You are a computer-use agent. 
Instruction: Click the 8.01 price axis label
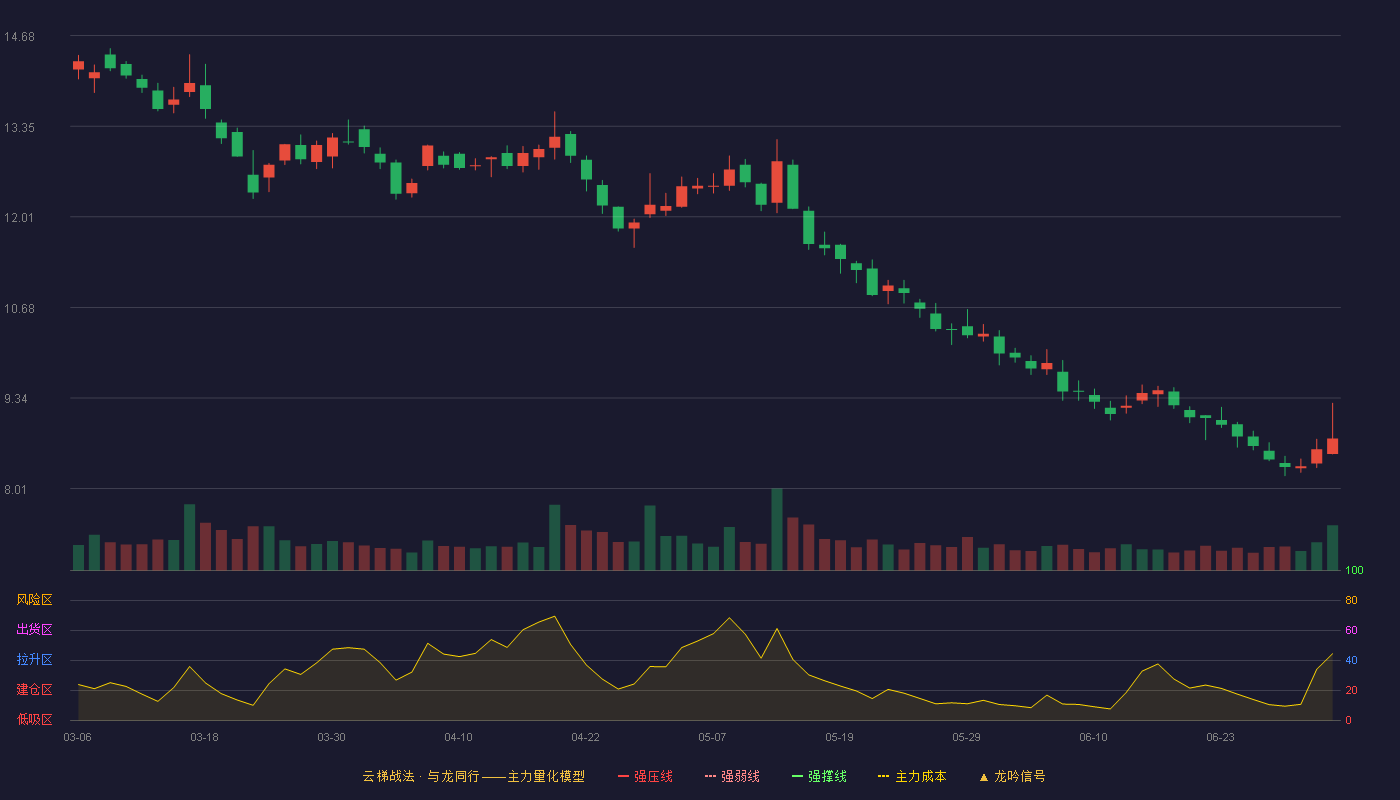[x=19, y=489]
